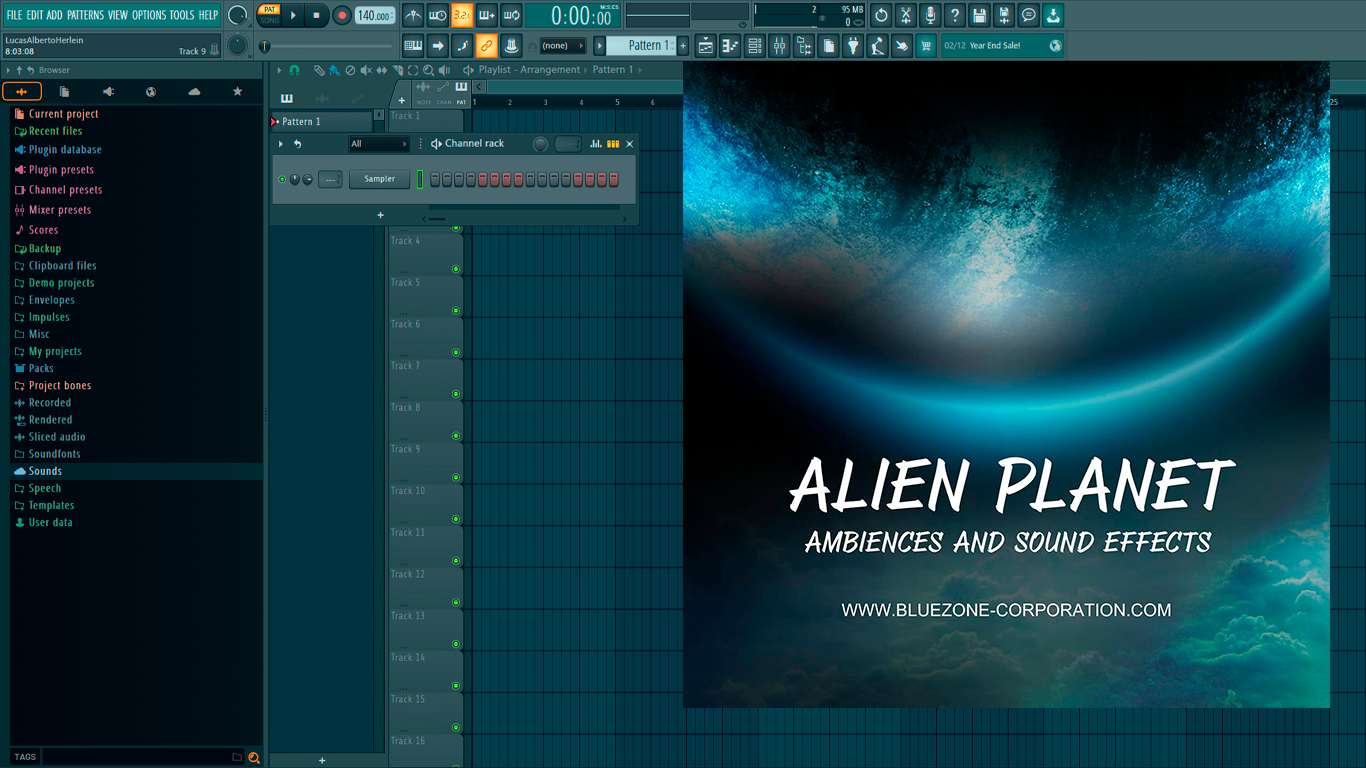Click the channel rack swing knob
Screen dimensions: 1366x768
pos(540,144)
